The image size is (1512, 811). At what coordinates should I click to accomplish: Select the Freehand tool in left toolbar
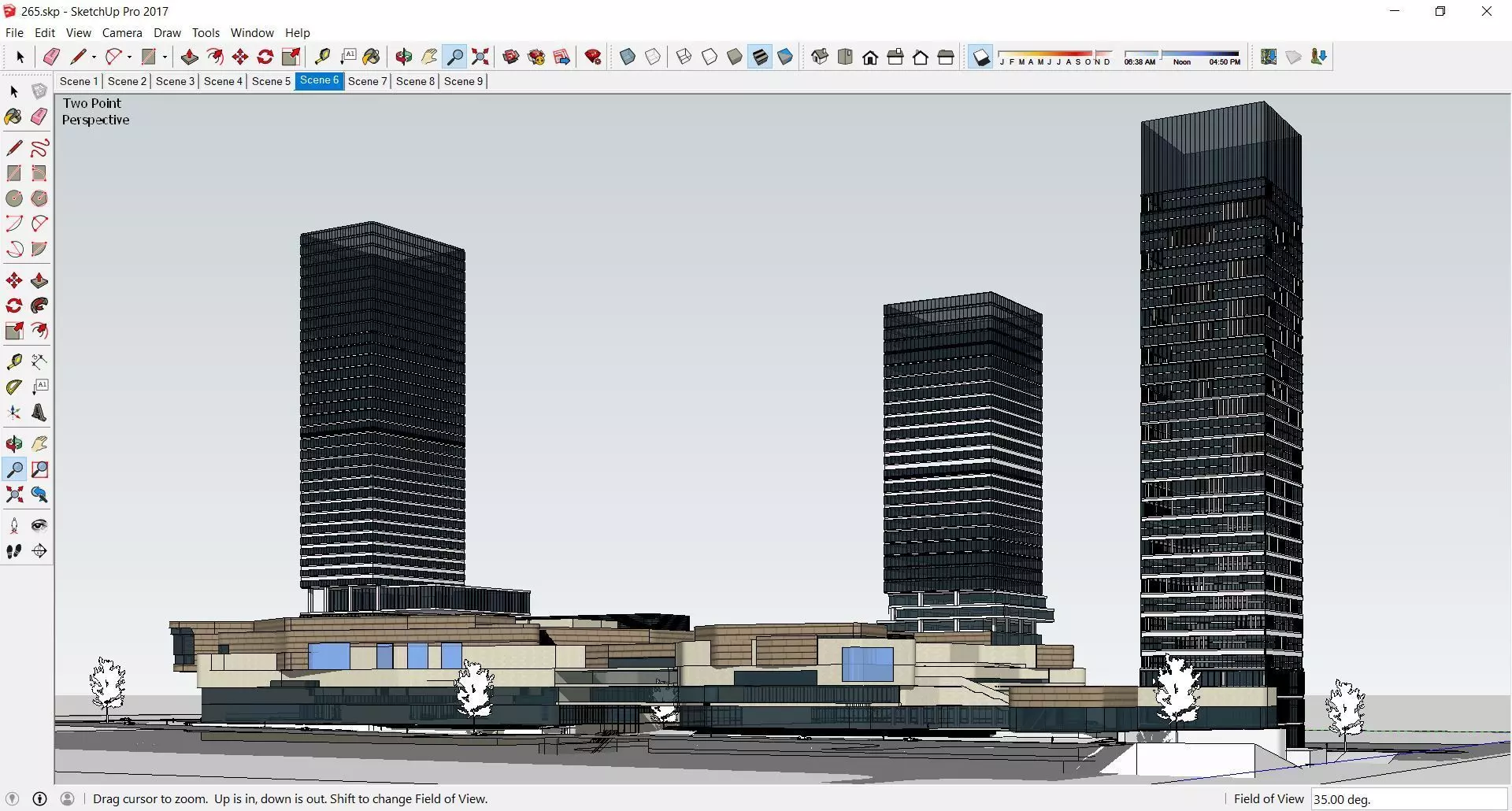[39, 148]
